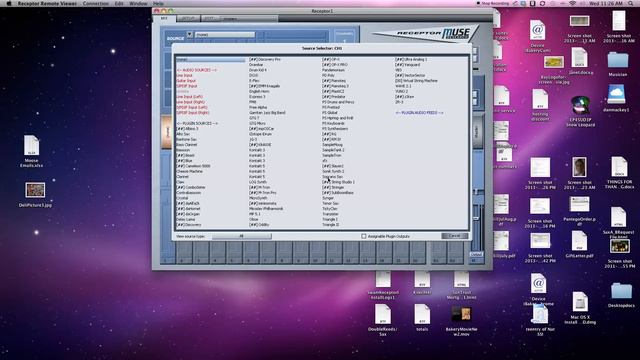Viewport: 640px width, 360px height.
Task: Click Mac OS X Install dmg file
Action: click(x=580, y=308)
